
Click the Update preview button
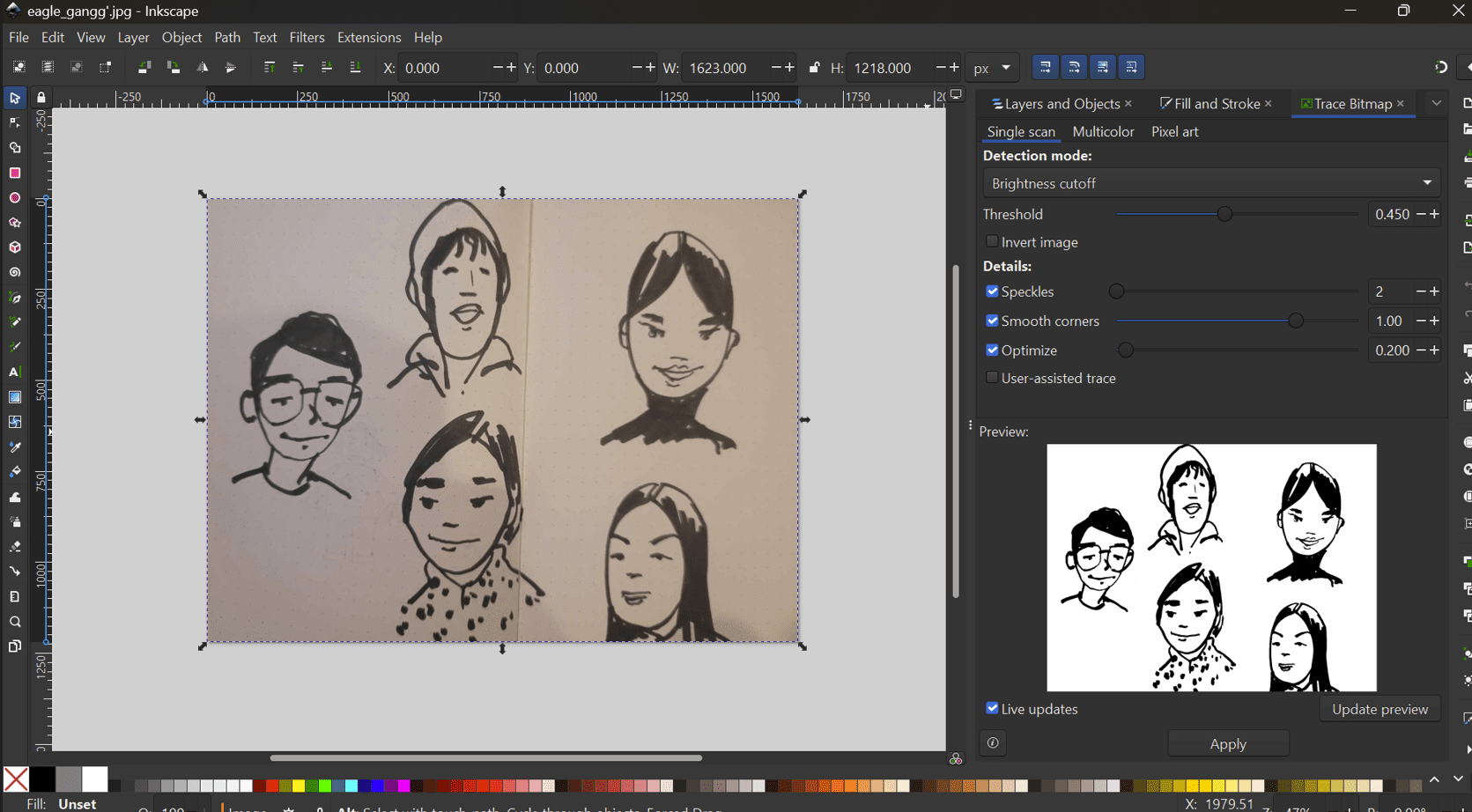coord(1380,709)
